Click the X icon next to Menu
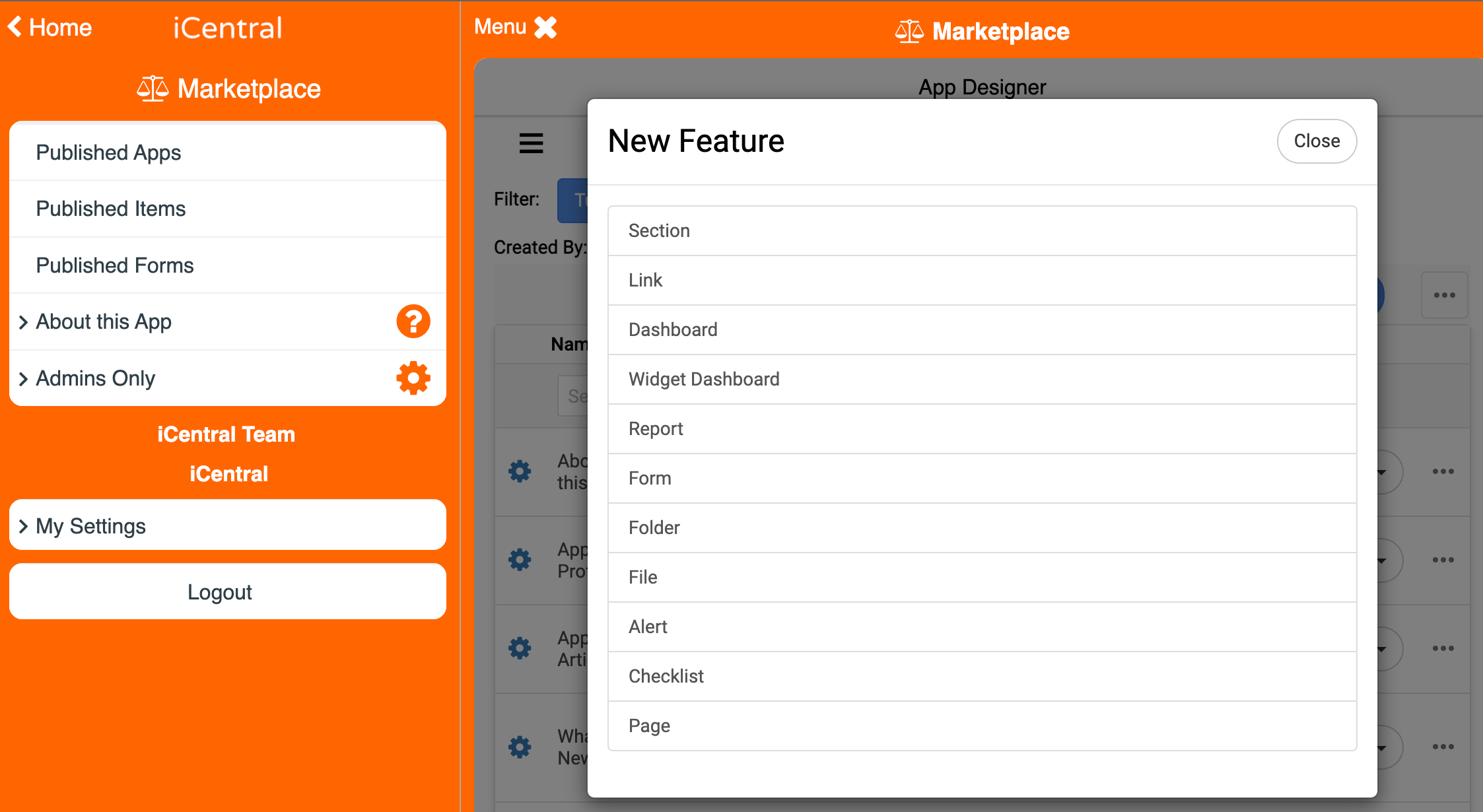This screenshot has width=1483, height=812. 545,27
